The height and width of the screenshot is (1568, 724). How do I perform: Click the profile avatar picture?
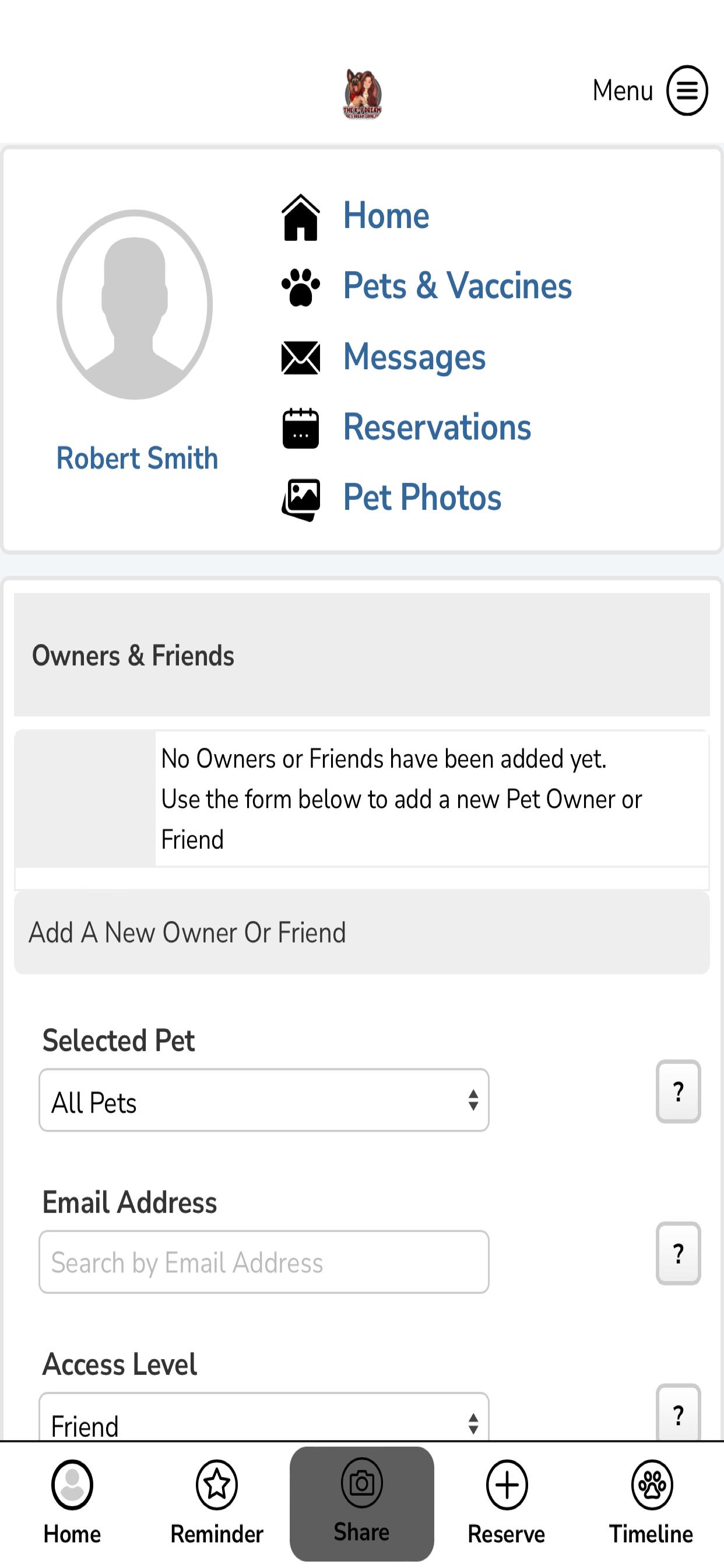click(x=135, y=304)
